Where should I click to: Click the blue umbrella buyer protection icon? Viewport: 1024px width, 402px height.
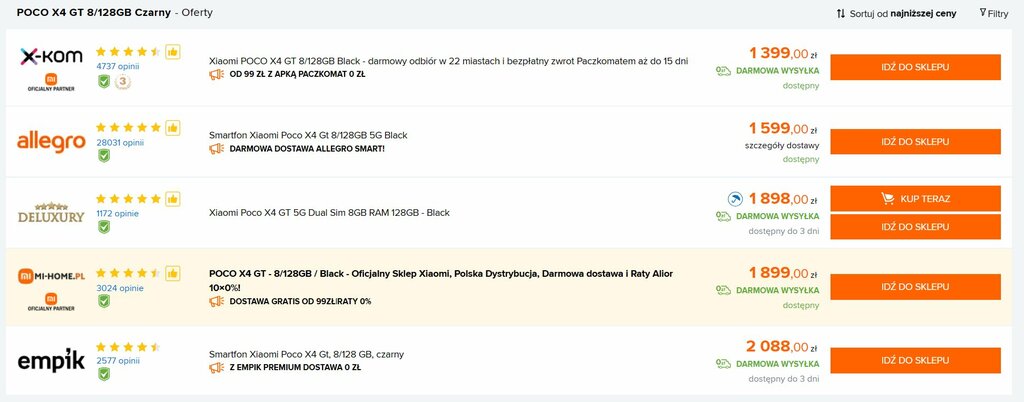click(735, 199)
